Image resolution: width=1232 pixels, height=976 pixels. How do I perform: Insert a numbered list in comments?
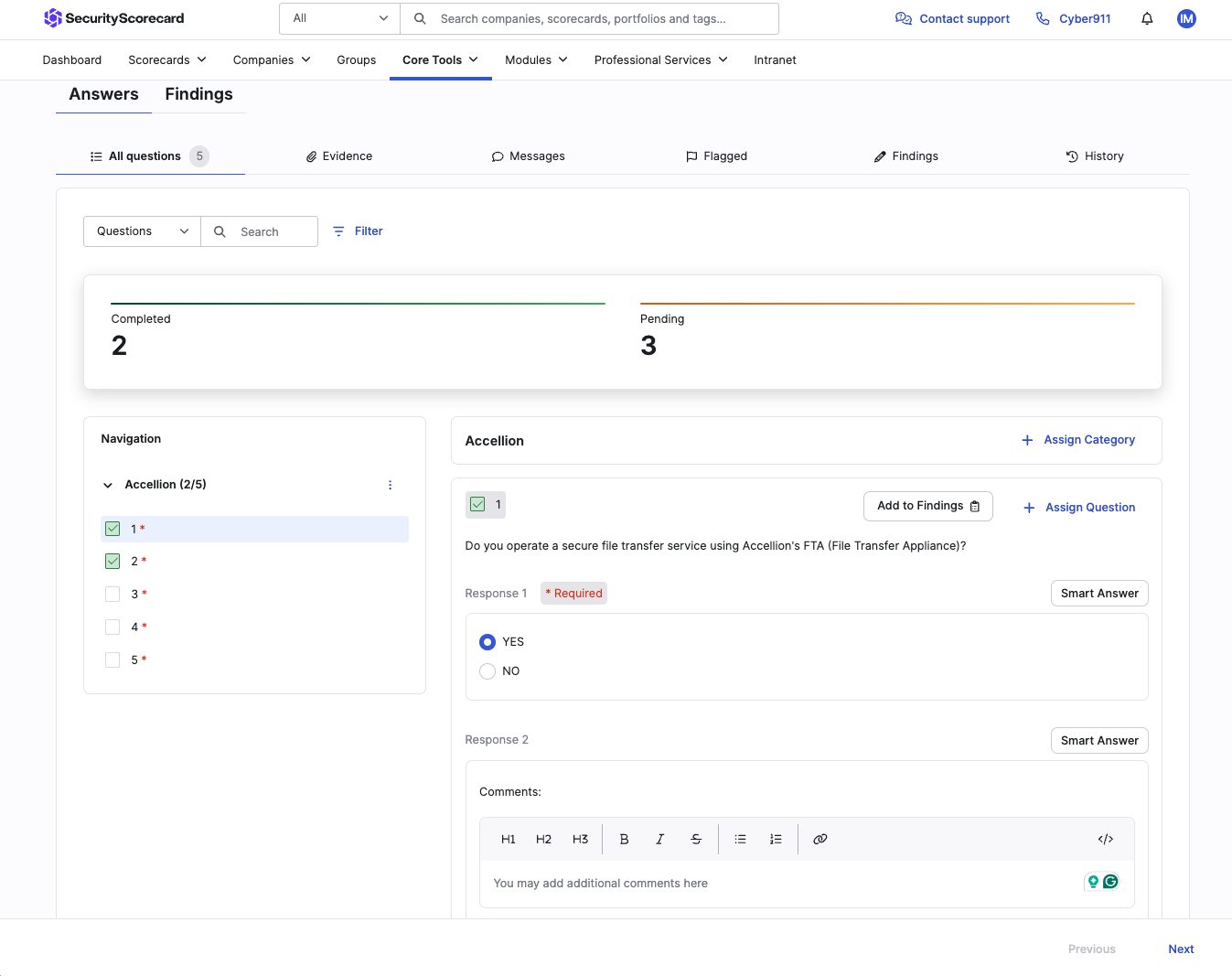coord(776,839)
